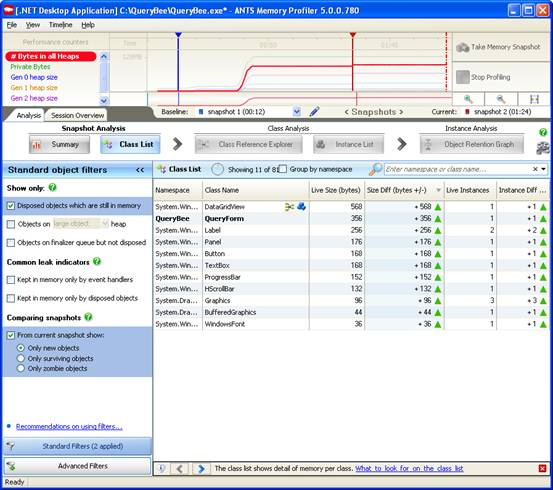Click the pencil rename snapshot icon

pyautogui.click(x=314, y=112)
